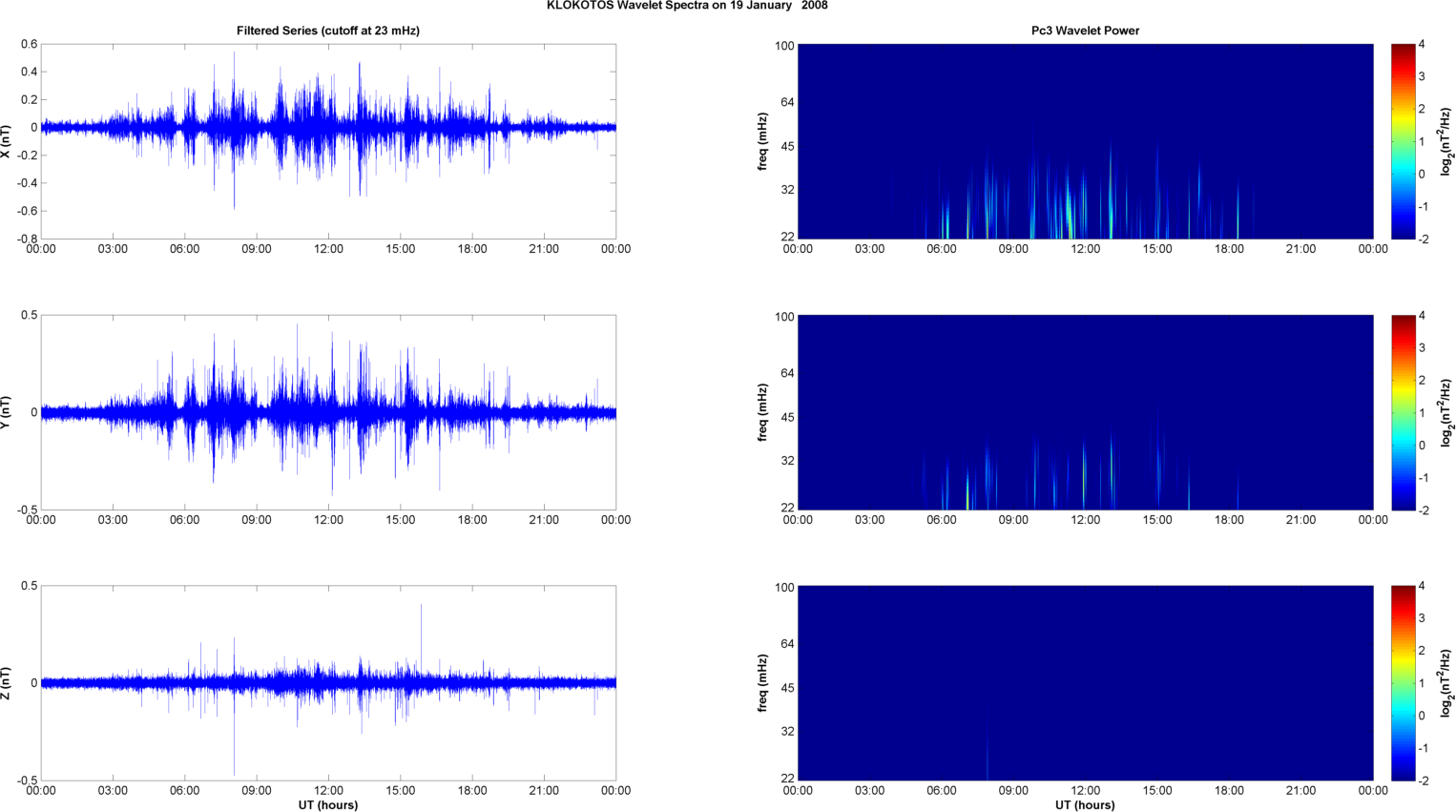Click the top Pc3 wavelet spectrogram

coord(1085,141)
